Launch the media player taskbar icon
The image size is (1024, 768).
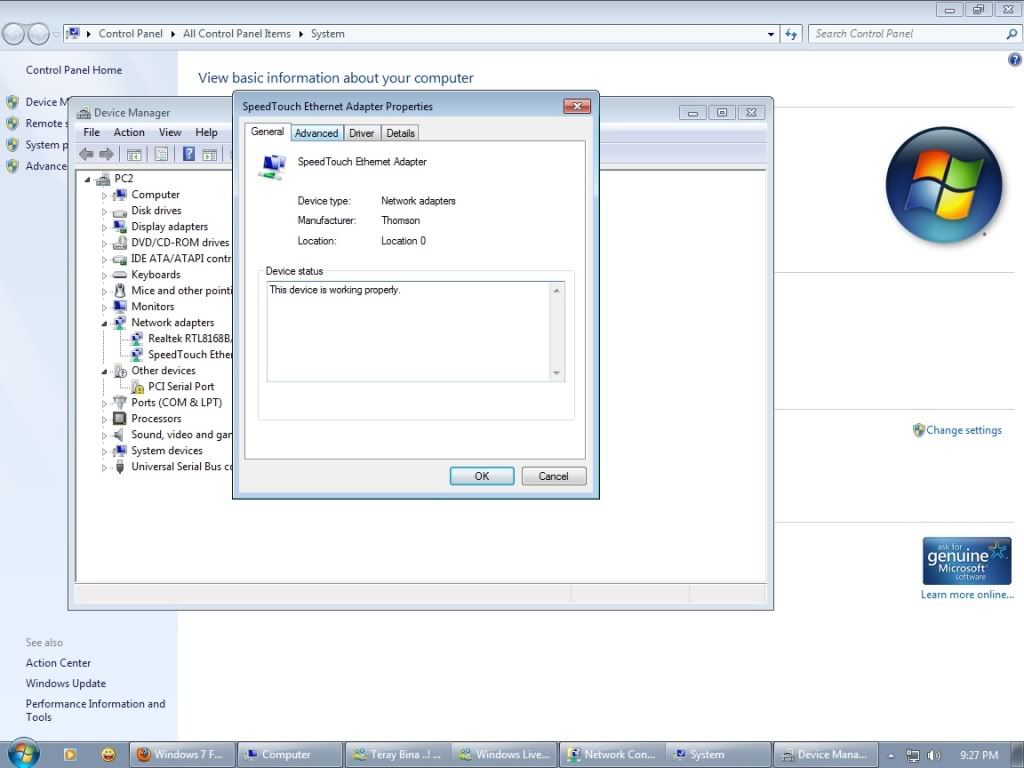pyautogui.click(x=69, y=755)
